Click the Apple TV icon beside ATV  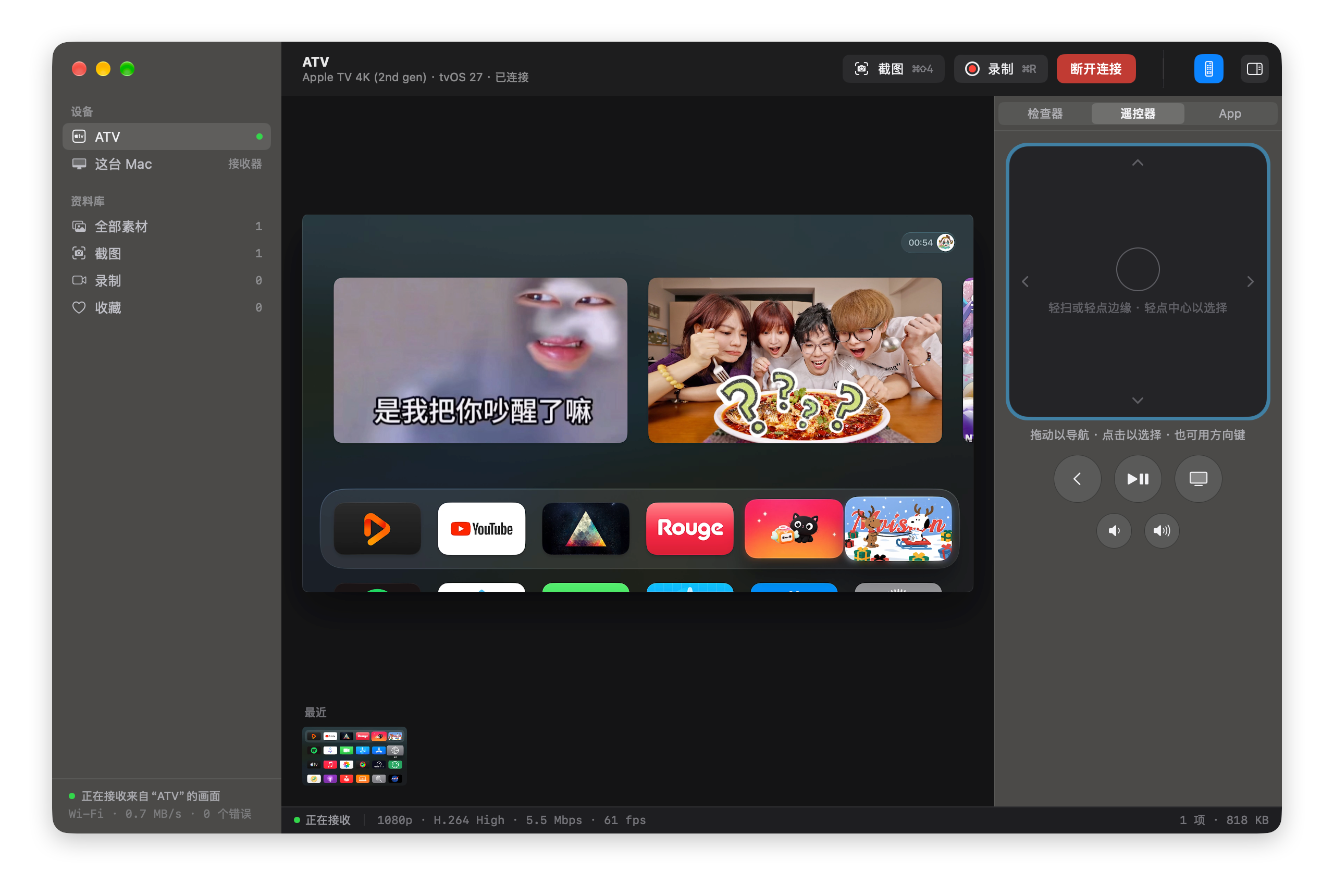79,136
